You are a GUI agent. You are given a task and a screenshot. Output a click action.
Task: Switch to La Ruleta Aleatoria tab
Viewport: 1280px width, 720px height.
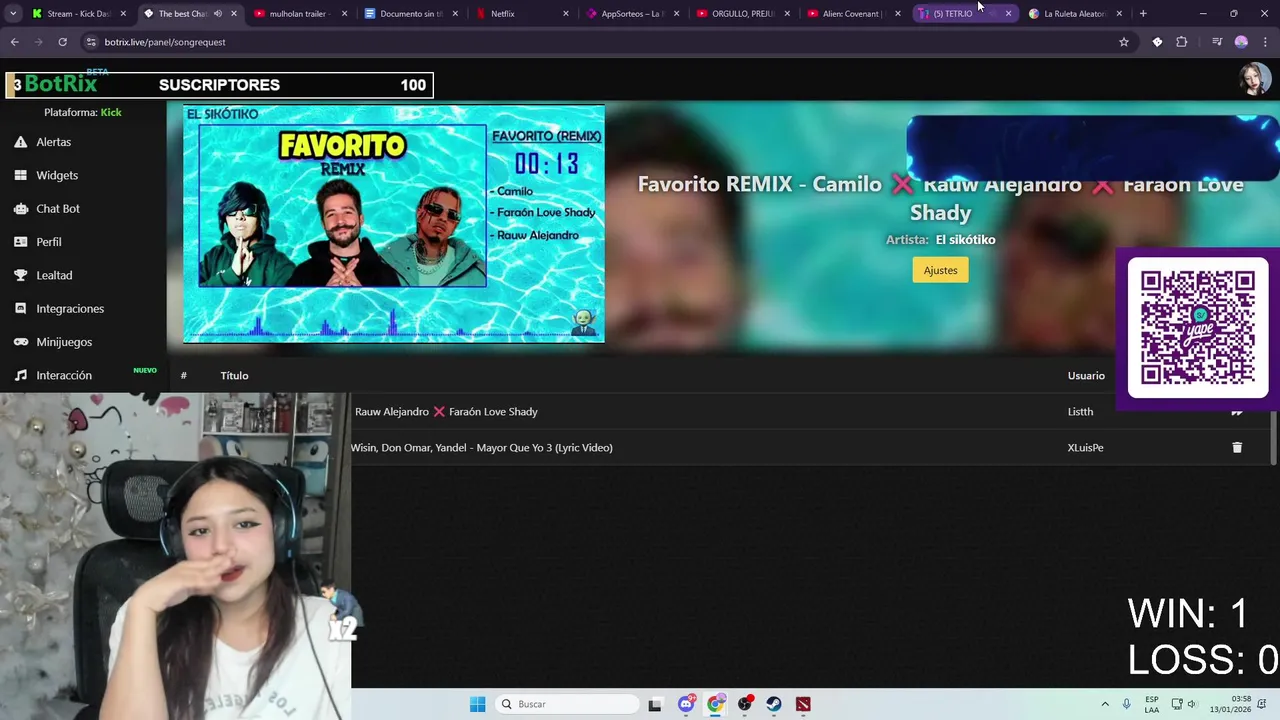[1075, 14]
